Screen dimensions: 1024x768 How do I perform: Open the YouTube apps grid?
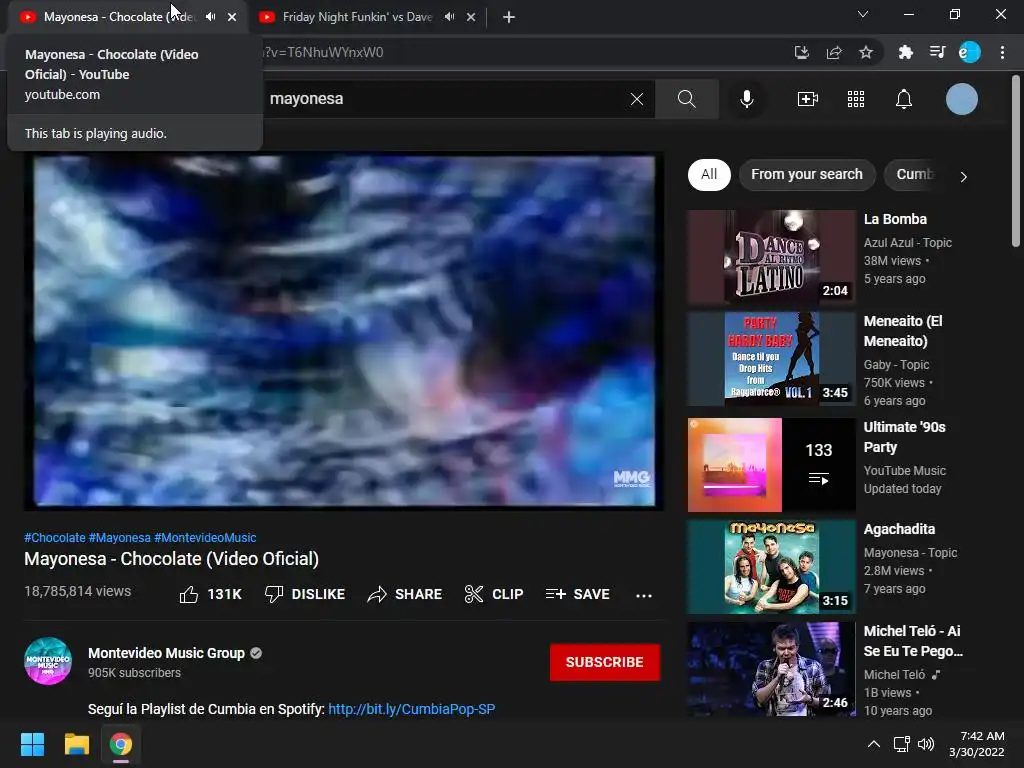856,99
